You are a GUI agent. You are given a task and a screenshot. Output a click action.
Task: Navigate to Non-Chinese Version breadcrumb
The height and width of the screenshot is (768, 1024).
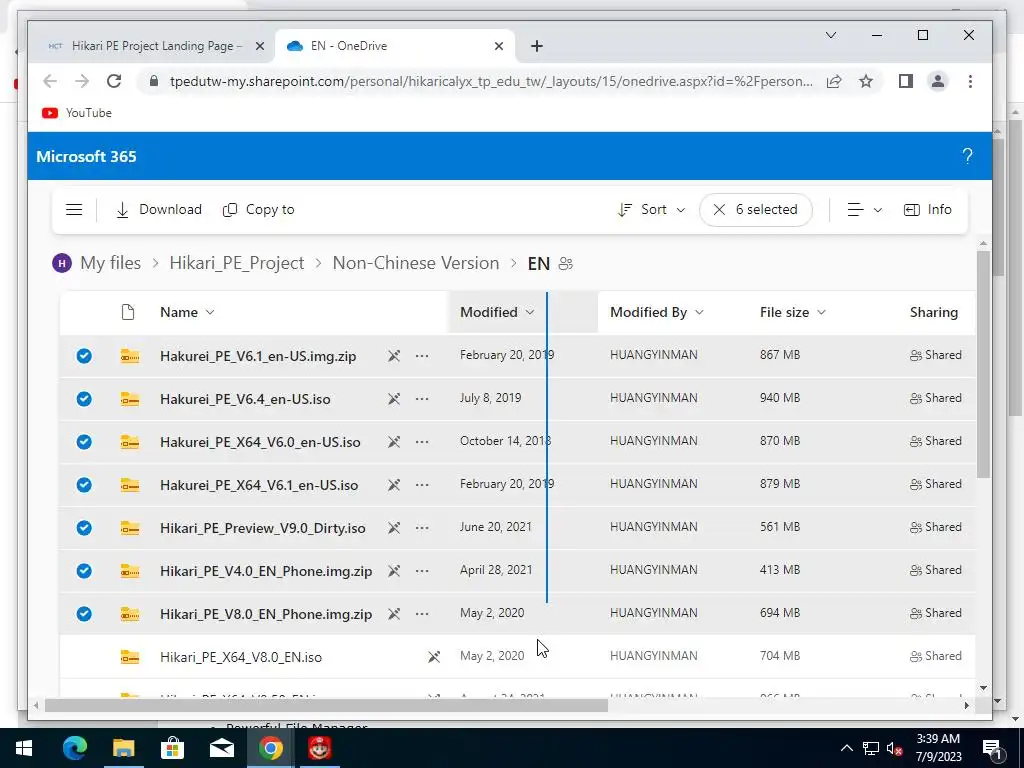pyautogui.click(x=415, y=263)
